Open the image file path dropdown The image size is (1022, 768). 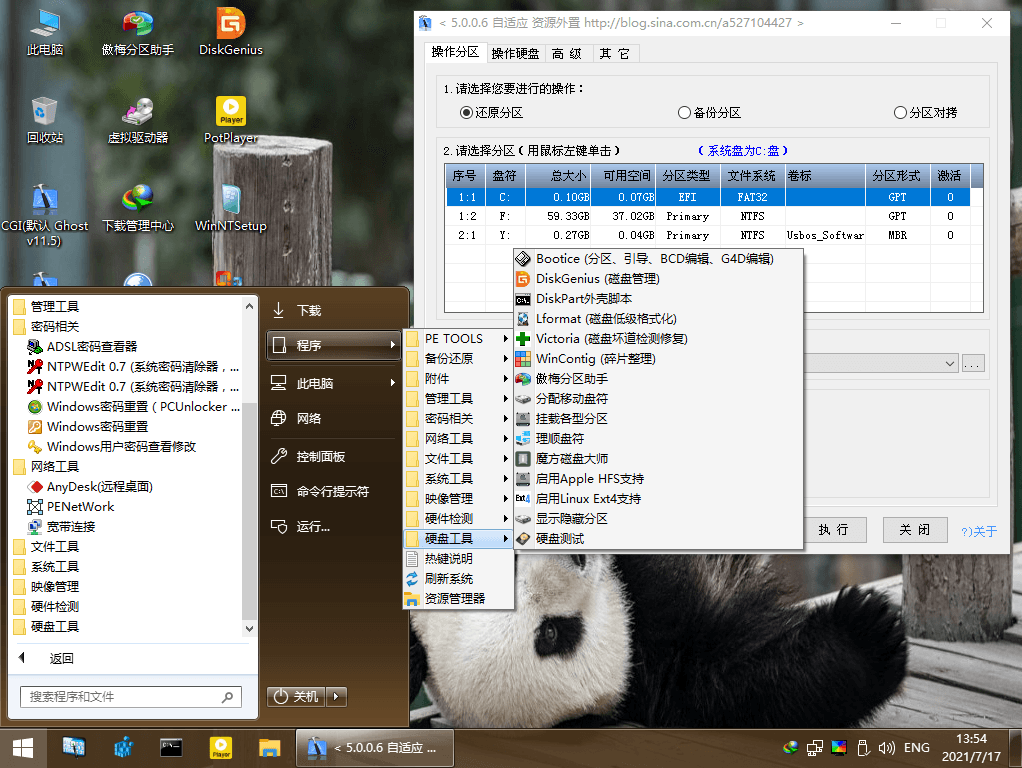950,364
